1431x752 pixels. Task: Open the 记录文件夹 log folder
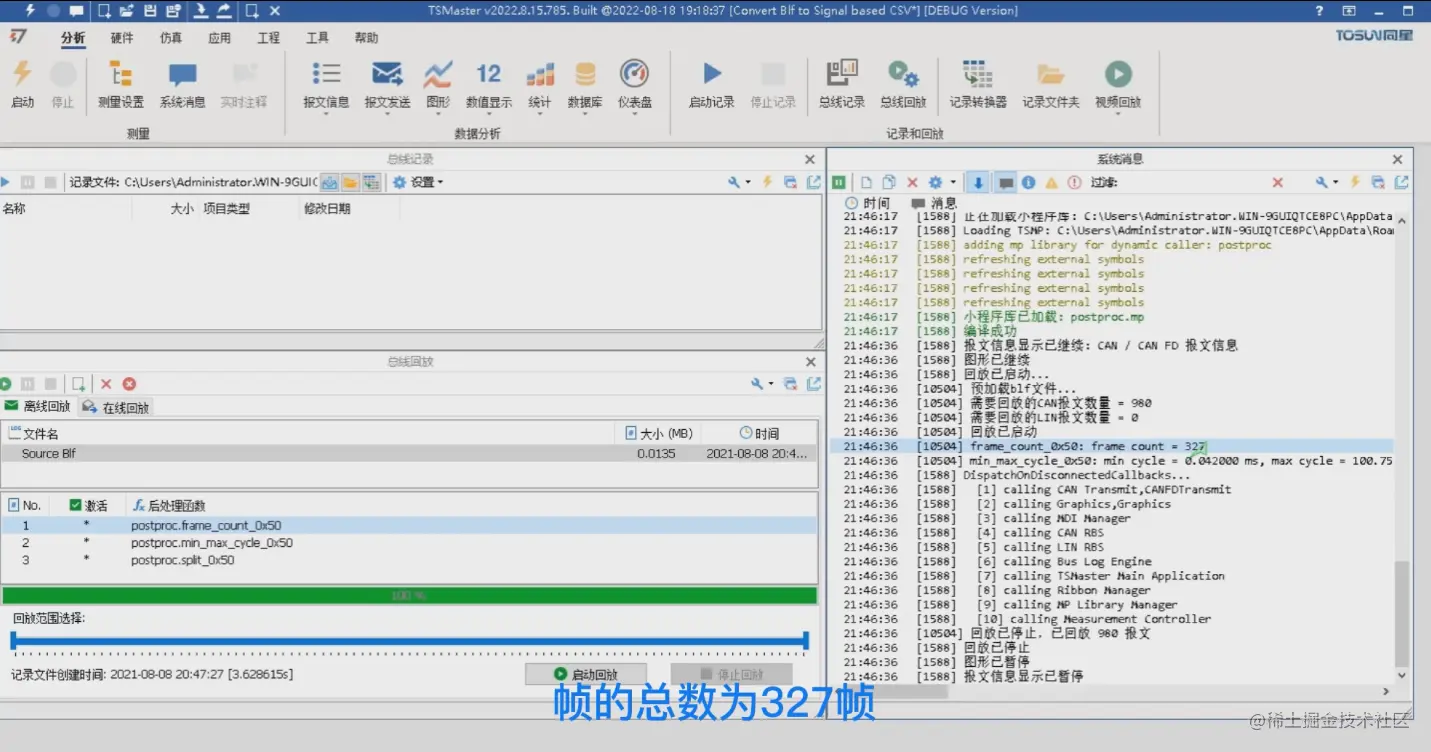(x=1050, y=84)
